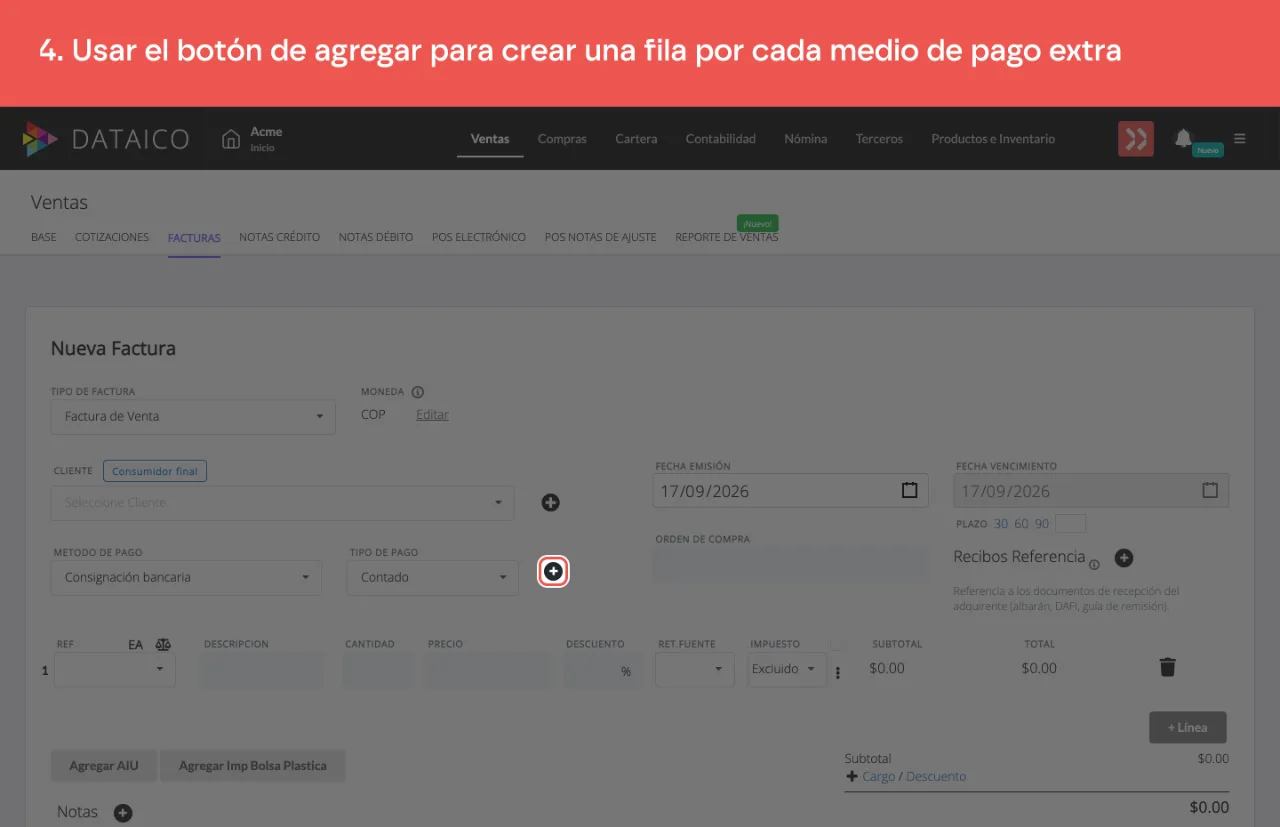Click the balance scale icon in line header
The width and height of the screenshot is (1280, 827).
[x=164, y=645]
